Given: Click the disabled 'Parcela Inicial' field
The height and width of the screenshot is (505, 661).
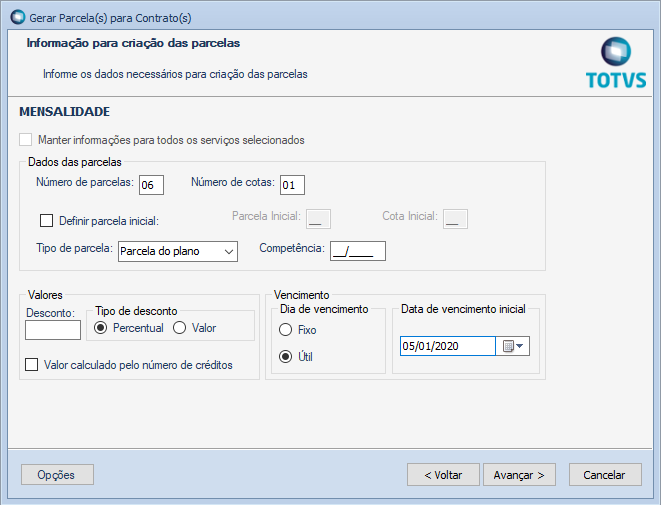Looking at the screenshot, I should tap(318, 219).
